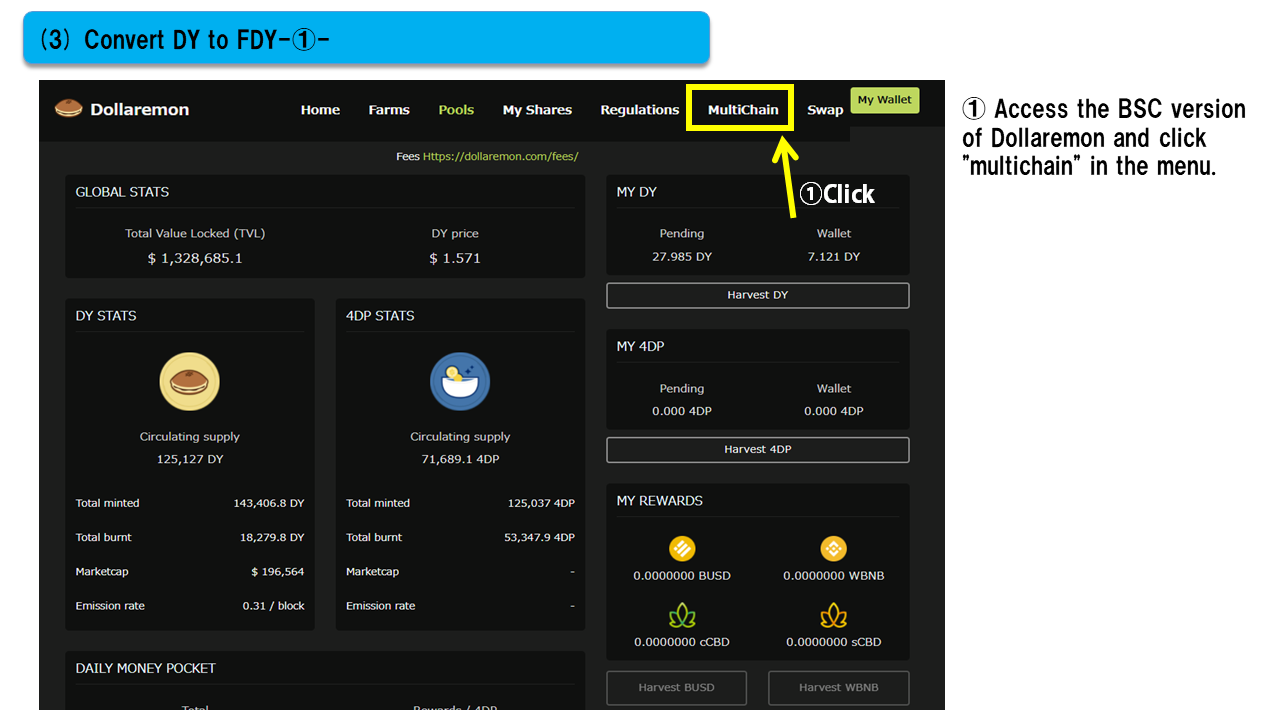This screenshot has height=720, width=1280.
Task: Open the Swap menu item
Action: coord(825,110)
